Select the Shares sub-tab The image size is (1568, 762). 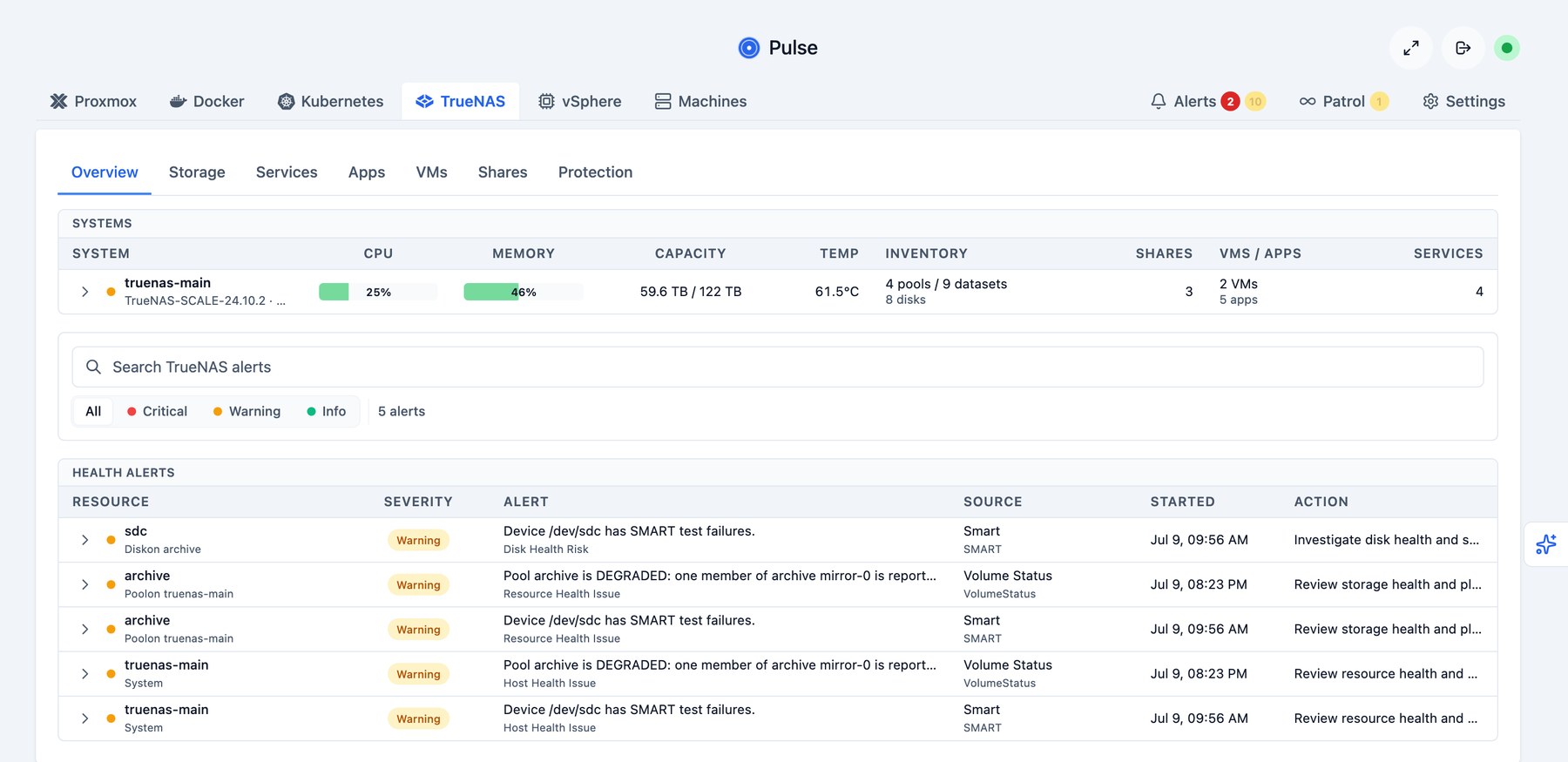click(503, 172)
